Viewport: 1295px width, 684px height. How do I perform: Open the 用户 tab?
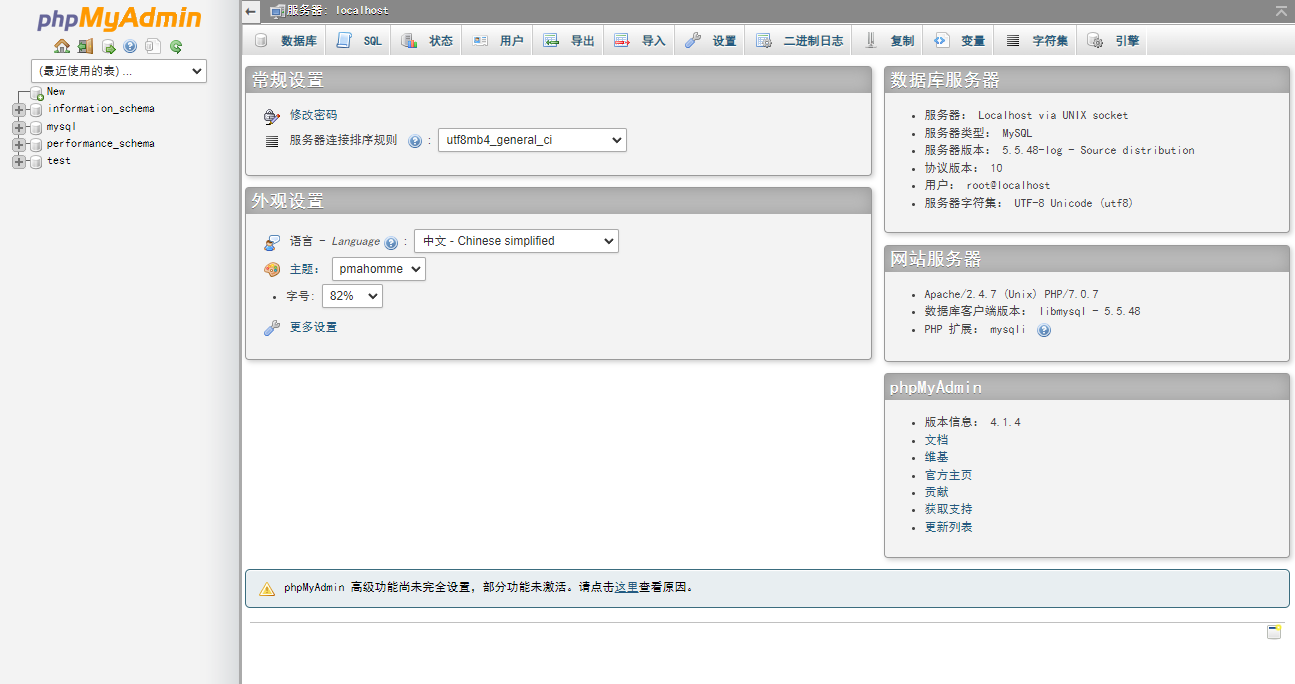coord(498,41)
